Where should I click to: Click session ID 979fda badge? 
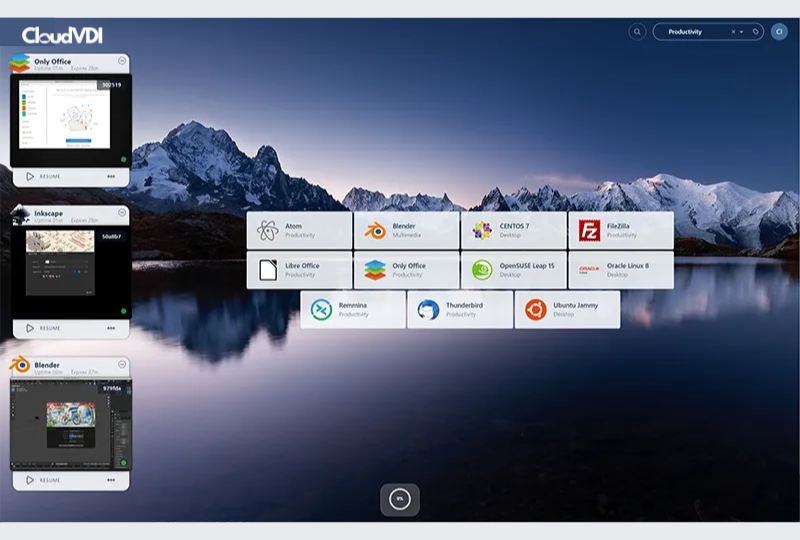(x=112, y=388)
